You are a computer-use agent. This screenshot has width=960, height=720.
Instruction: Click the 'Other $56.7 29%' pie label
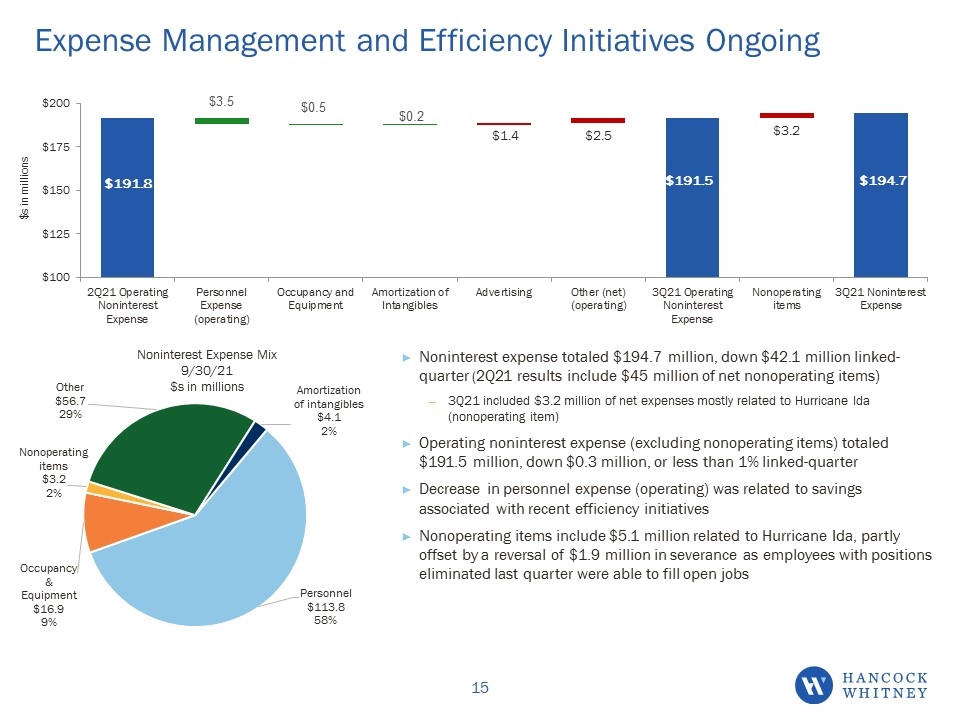pyautogui.click(x=70, y=400)
